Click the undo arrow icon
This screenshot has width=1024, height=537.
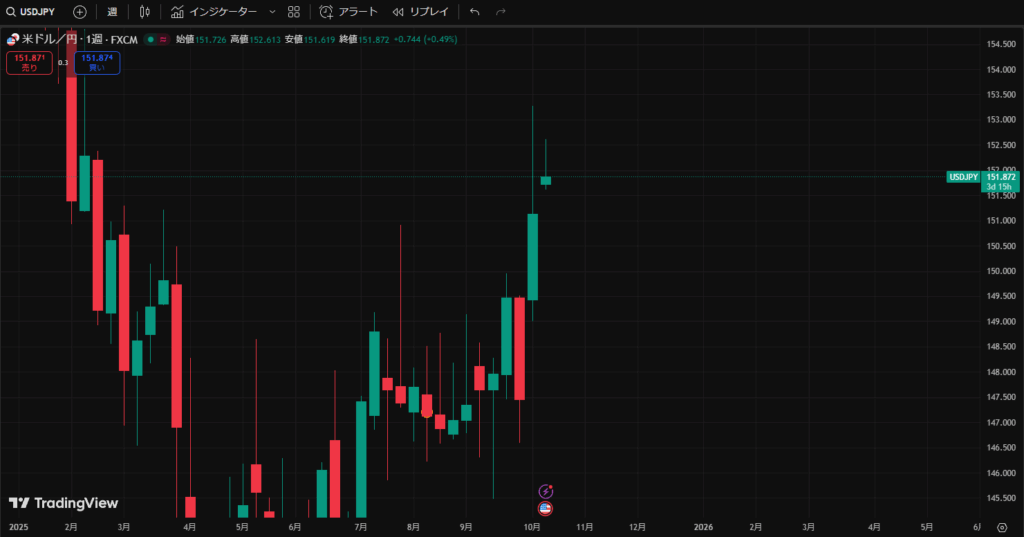[x=474, y=12]
